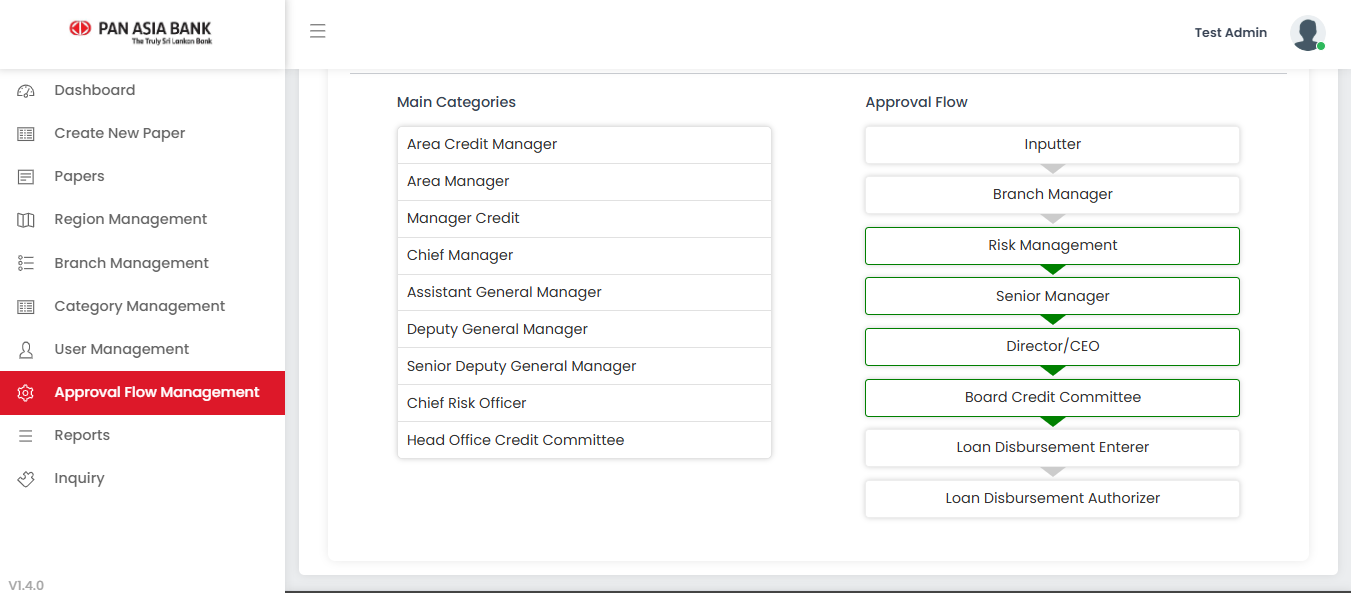This screenshot has width=1351, height=593.
Task: Click the Branch Management list icon
Action: (x=26, y=263)
